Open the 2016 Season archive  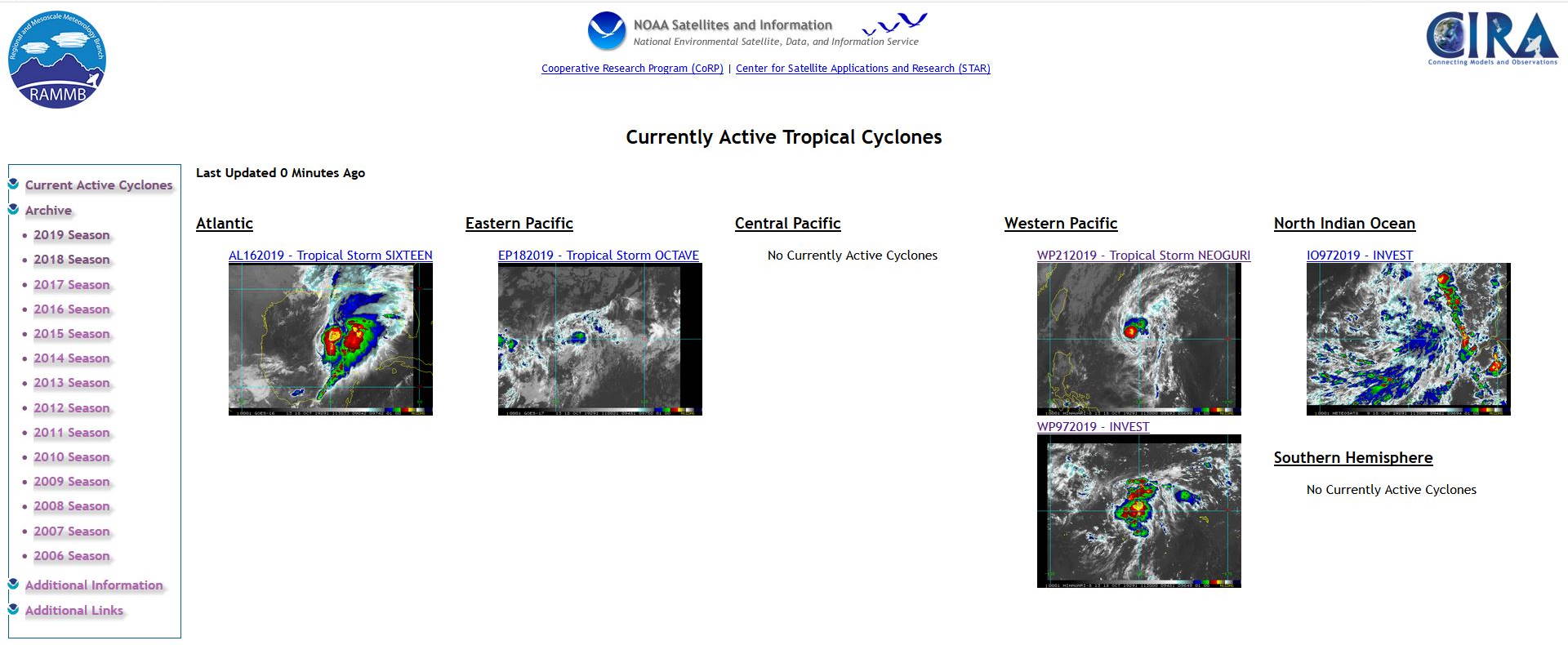click(x=72, y=309)
